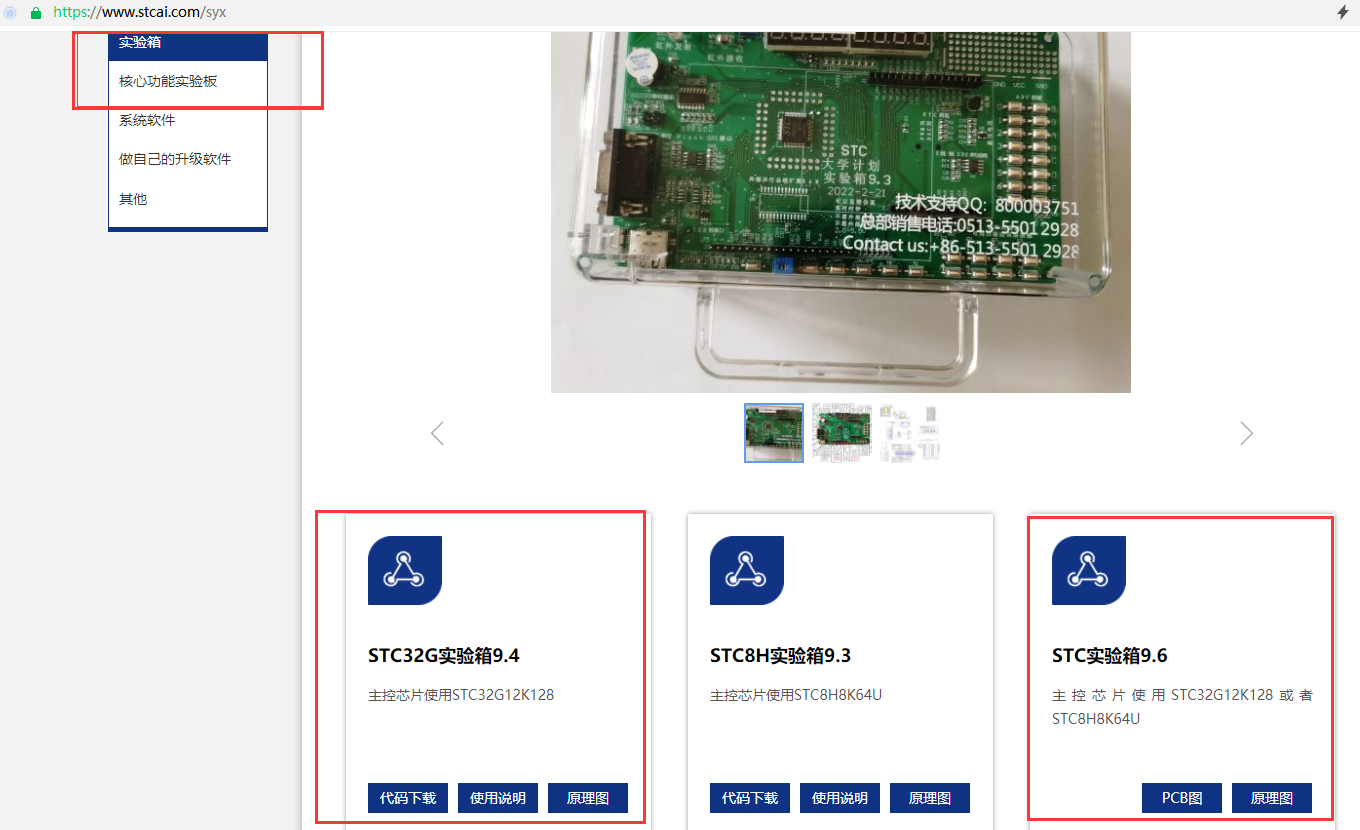Open 核心功能实验板 sidebar item
1360x830 pixels.
pyautogui.click(x=188, y=81)
